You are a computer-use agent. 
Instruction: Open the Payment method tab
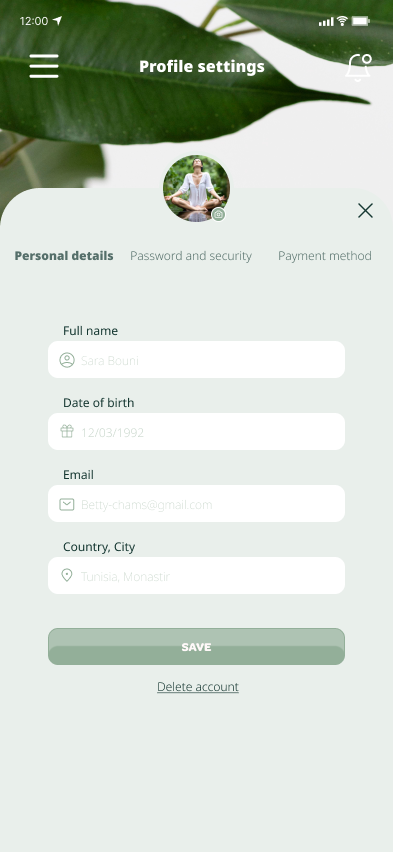coord(325,256)
